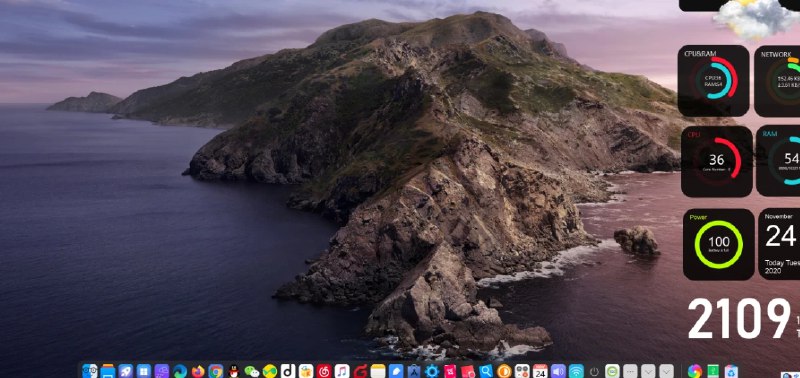Viewport: 800px width, 378px height.
Task: Open the App Store 'A' dock icon
Action: 414,371
